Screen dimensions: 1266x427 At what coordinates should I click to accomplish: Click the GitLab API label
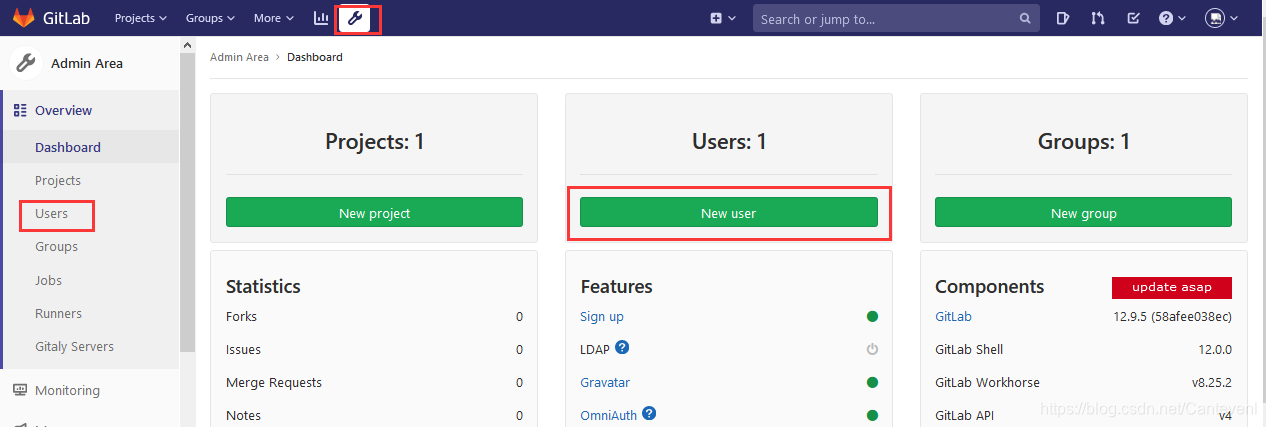click(964, 415)
